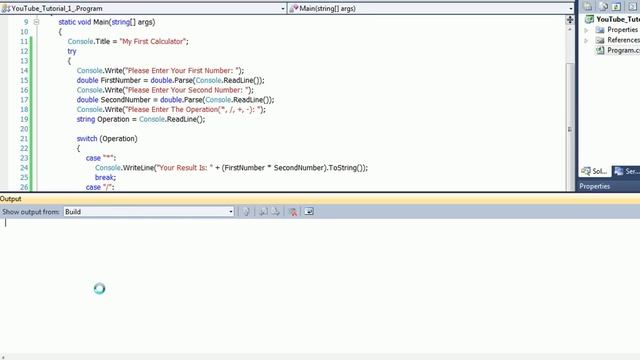Image resolution: width=640 pixels, height=360 pixels.
Task: Click the editor split-window handle icon
Action: (570, 19)
